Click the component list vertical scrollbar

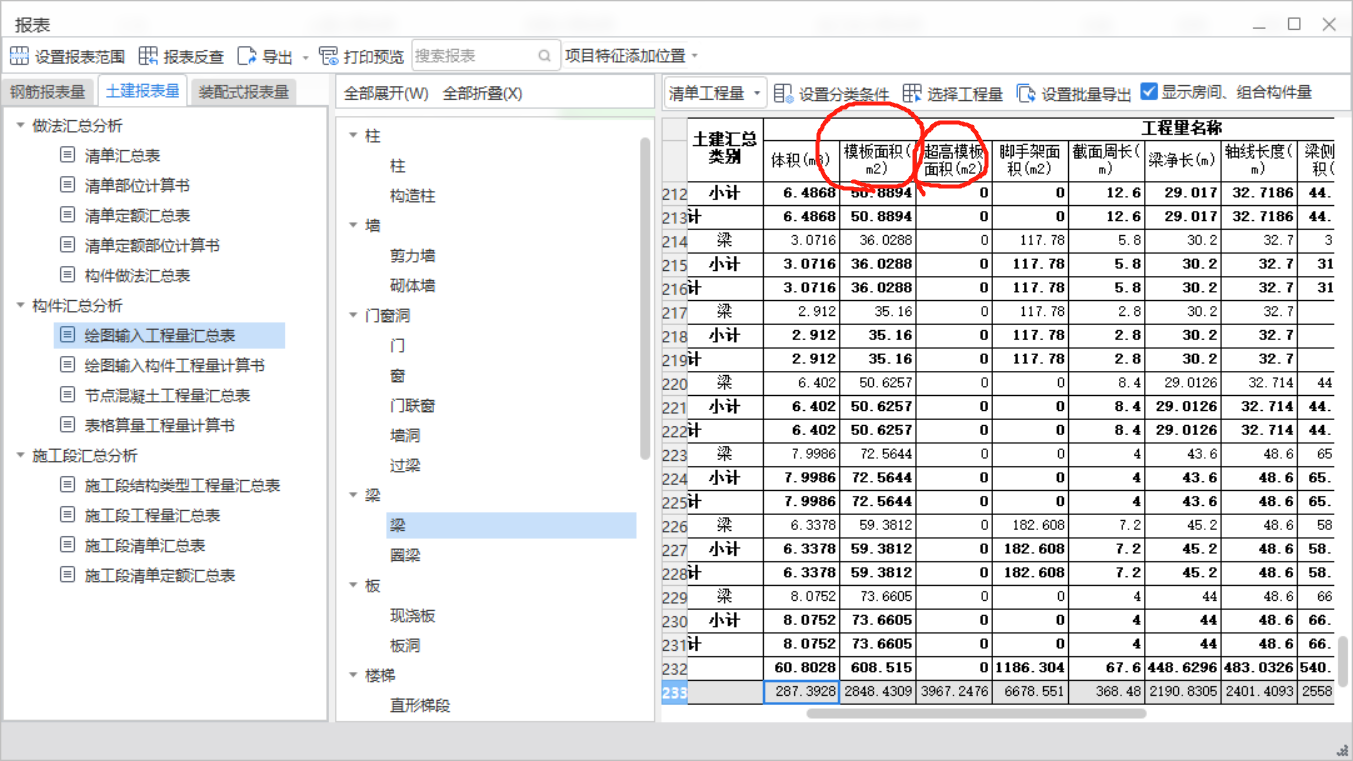(x=645, y=298)
